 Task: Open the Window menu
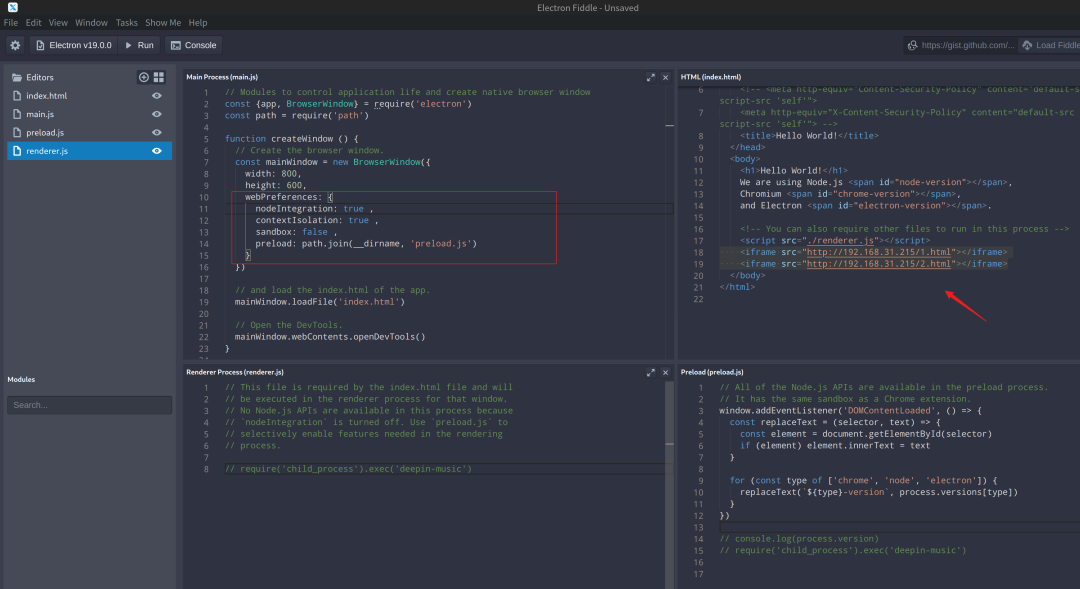coord(91,23)
